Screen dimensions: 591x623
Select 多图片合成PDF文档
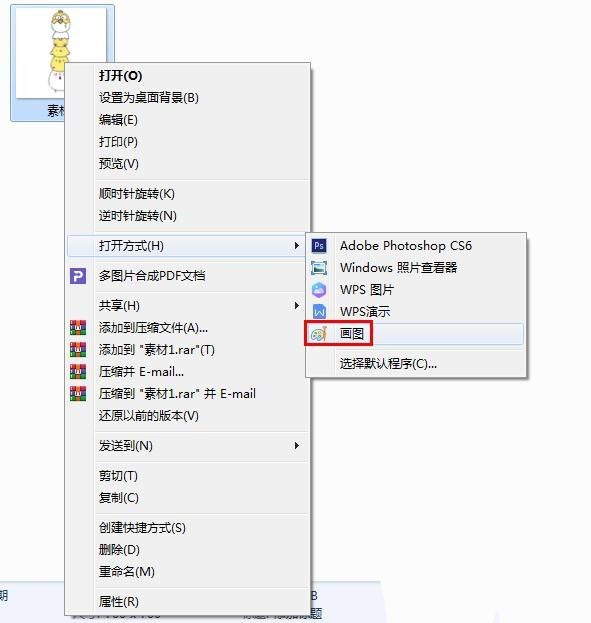point(187,276)
